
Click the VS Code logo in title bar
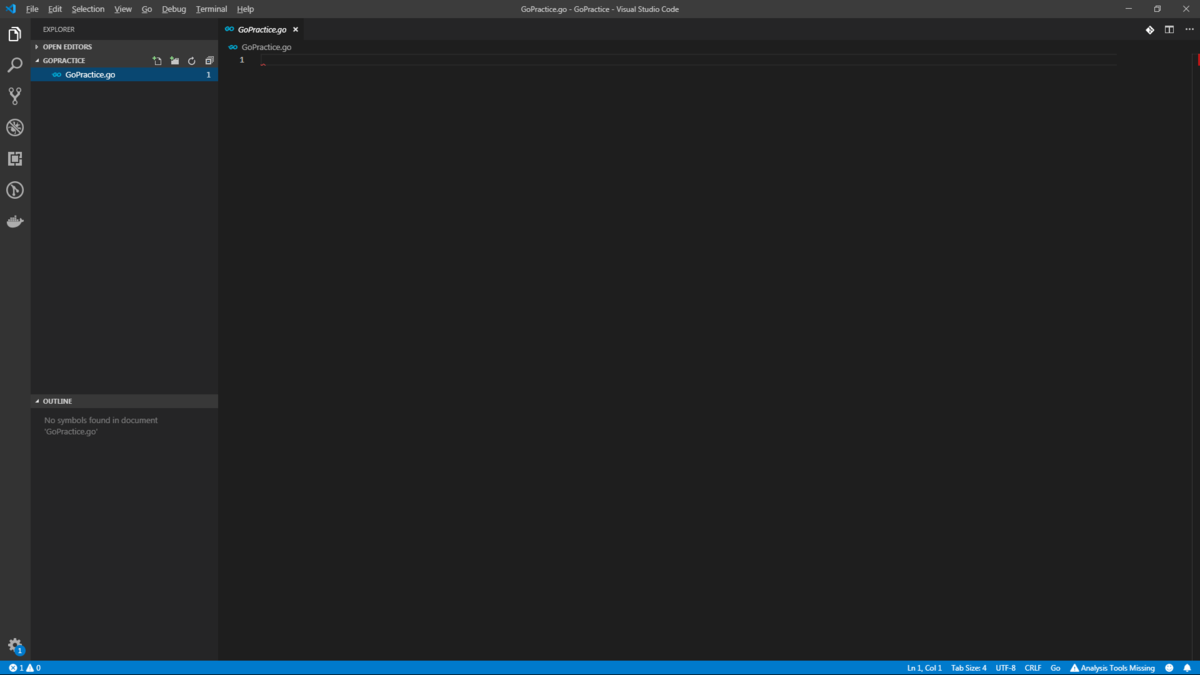11,9
